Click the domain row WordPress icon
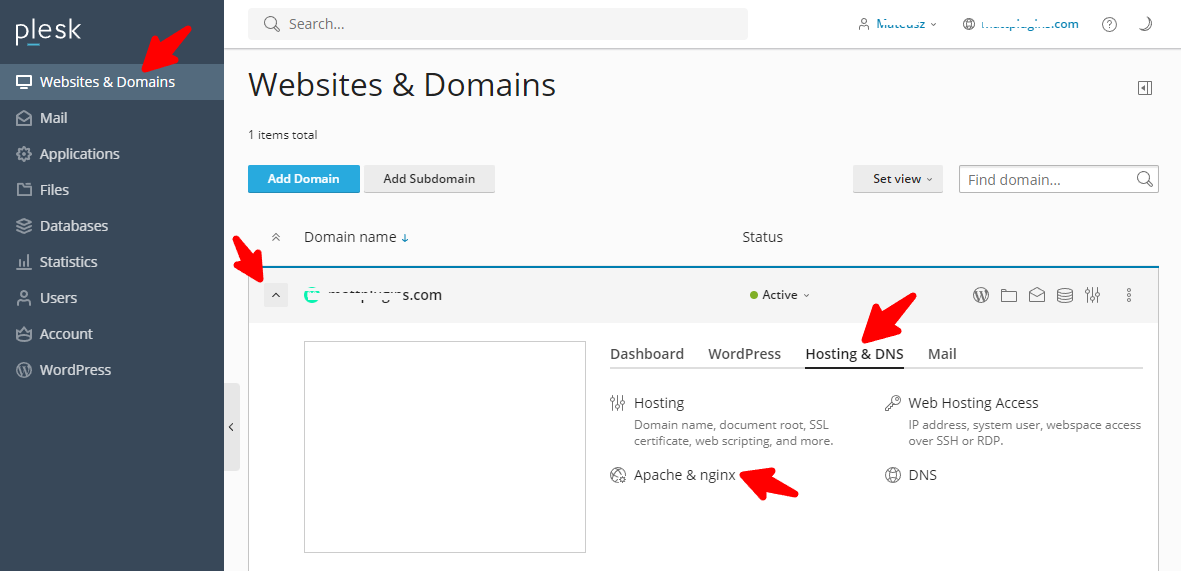This screenshot has height=571, width=1181. point(981,295)
